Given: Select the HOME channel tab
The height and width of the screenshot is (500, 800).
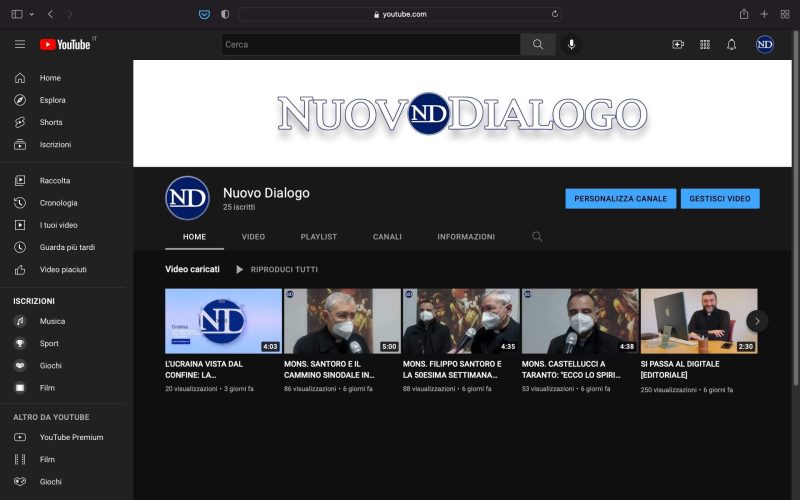Looking at the screenshot, I should pyautogui.click(x=194, y=237).
